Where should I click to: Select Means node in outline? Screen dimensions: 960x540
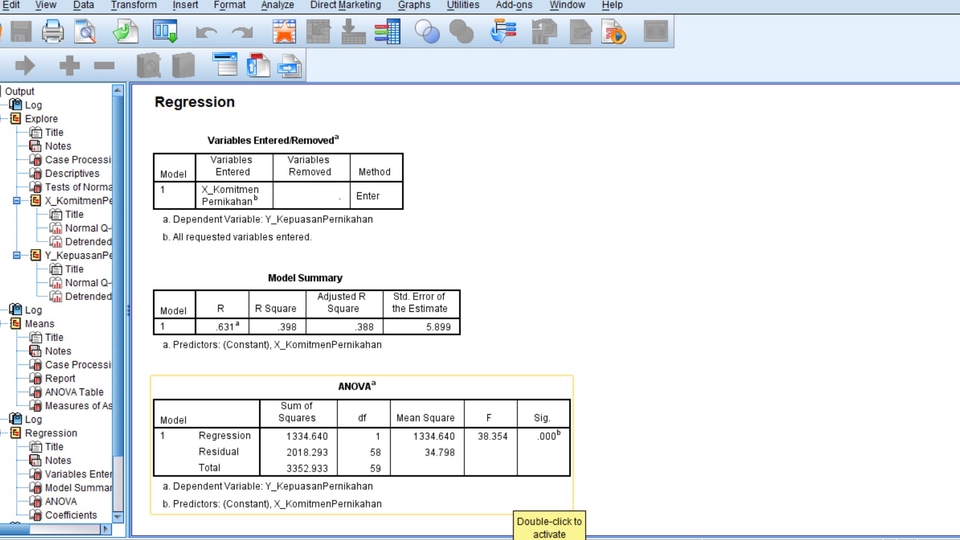[x=39, y=324]
